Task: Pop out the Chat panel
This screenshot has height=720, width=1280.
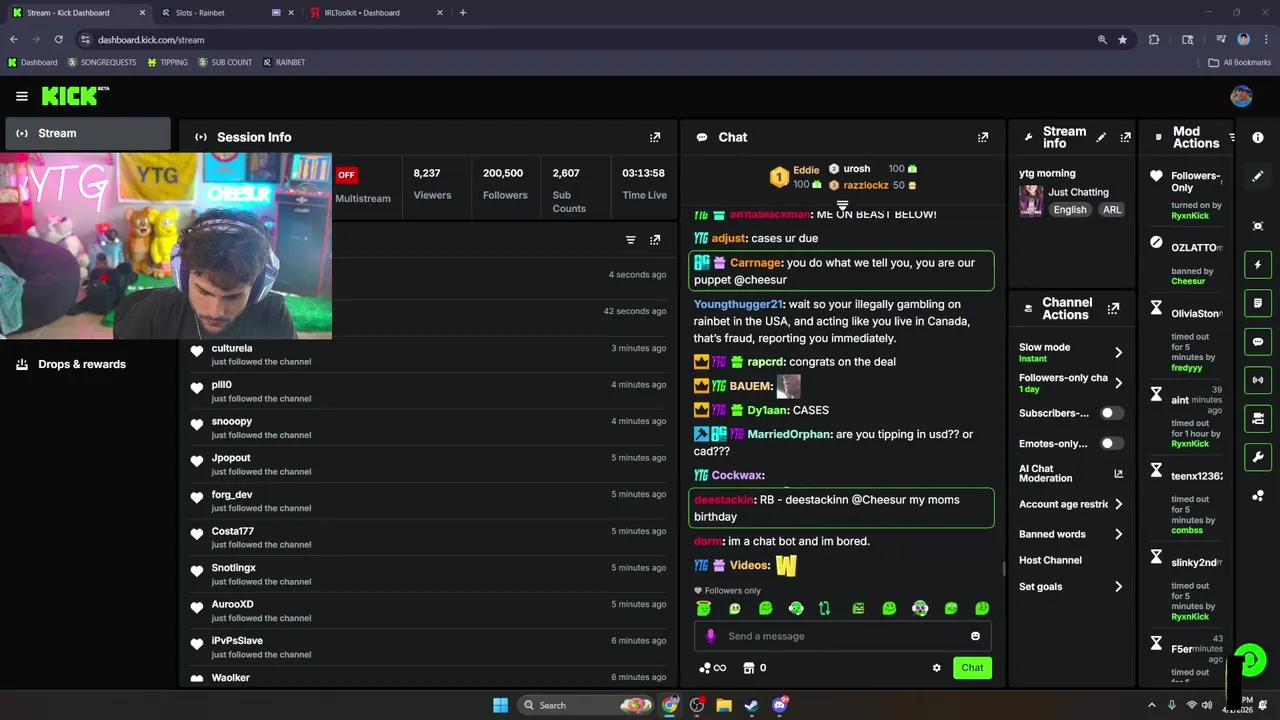Action: [x=983, y=137]
